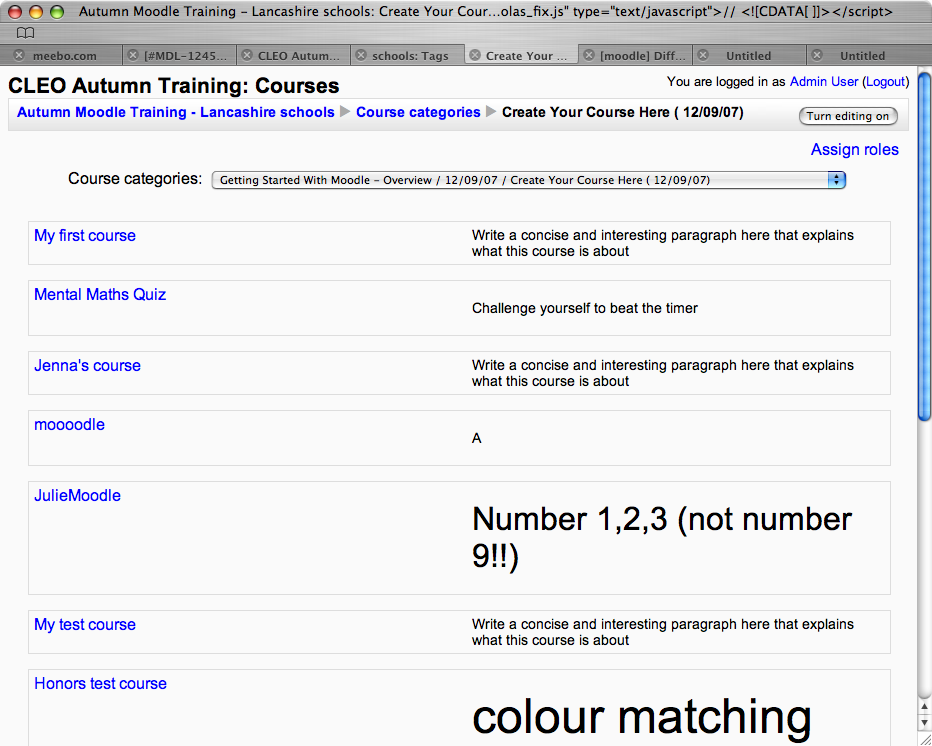The width and height of the screenshot is (932, 746).
Task: Switch to the schools: Tags tab
Action: click(x=410, y=56)
